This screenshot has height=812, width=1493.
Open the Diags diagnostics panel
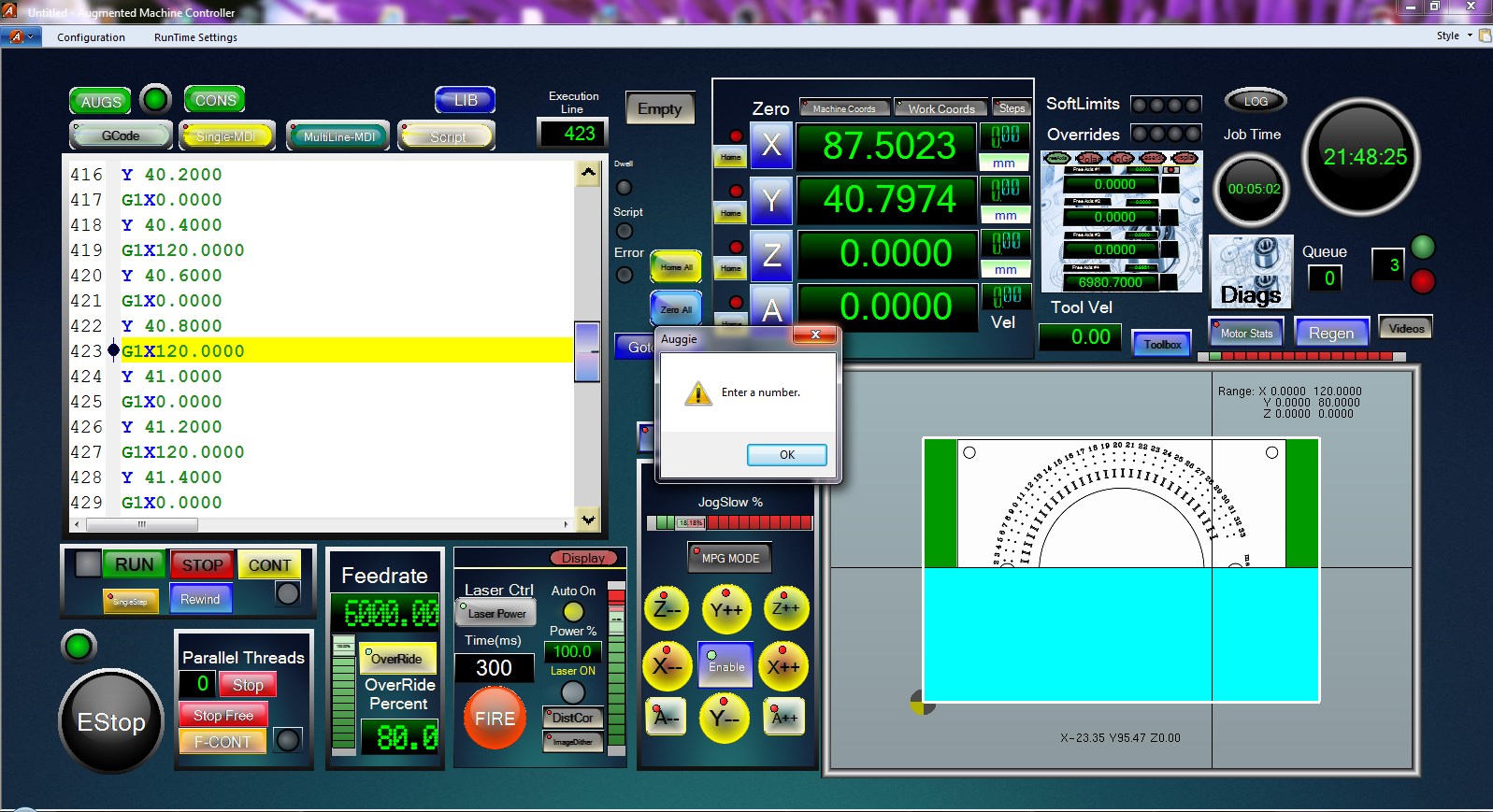coord(1250,272)
